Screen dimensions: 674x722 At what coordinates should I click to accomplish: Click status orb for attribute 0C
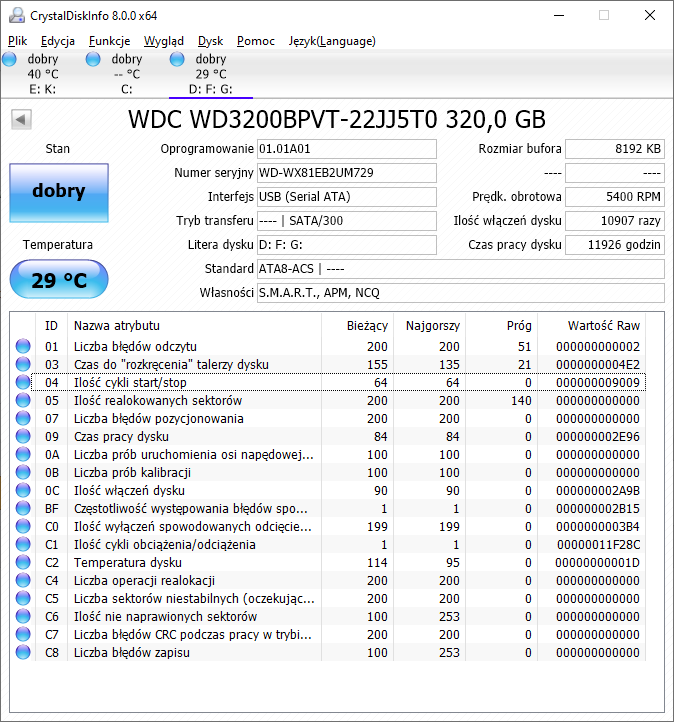pos(23,490)
